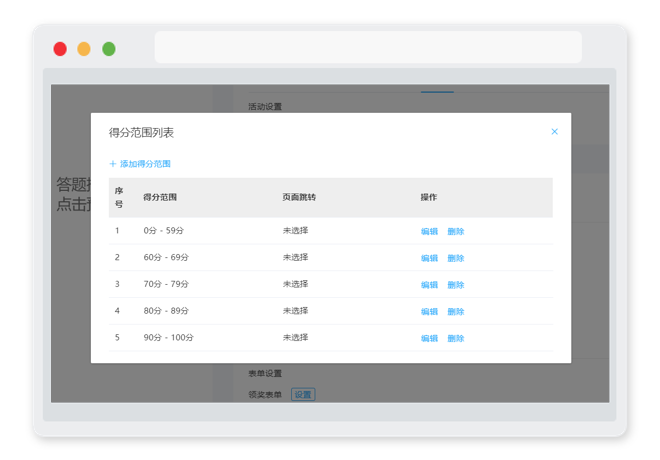
Task: Click the 页面跳转 column header
Action: coord(299,197)
